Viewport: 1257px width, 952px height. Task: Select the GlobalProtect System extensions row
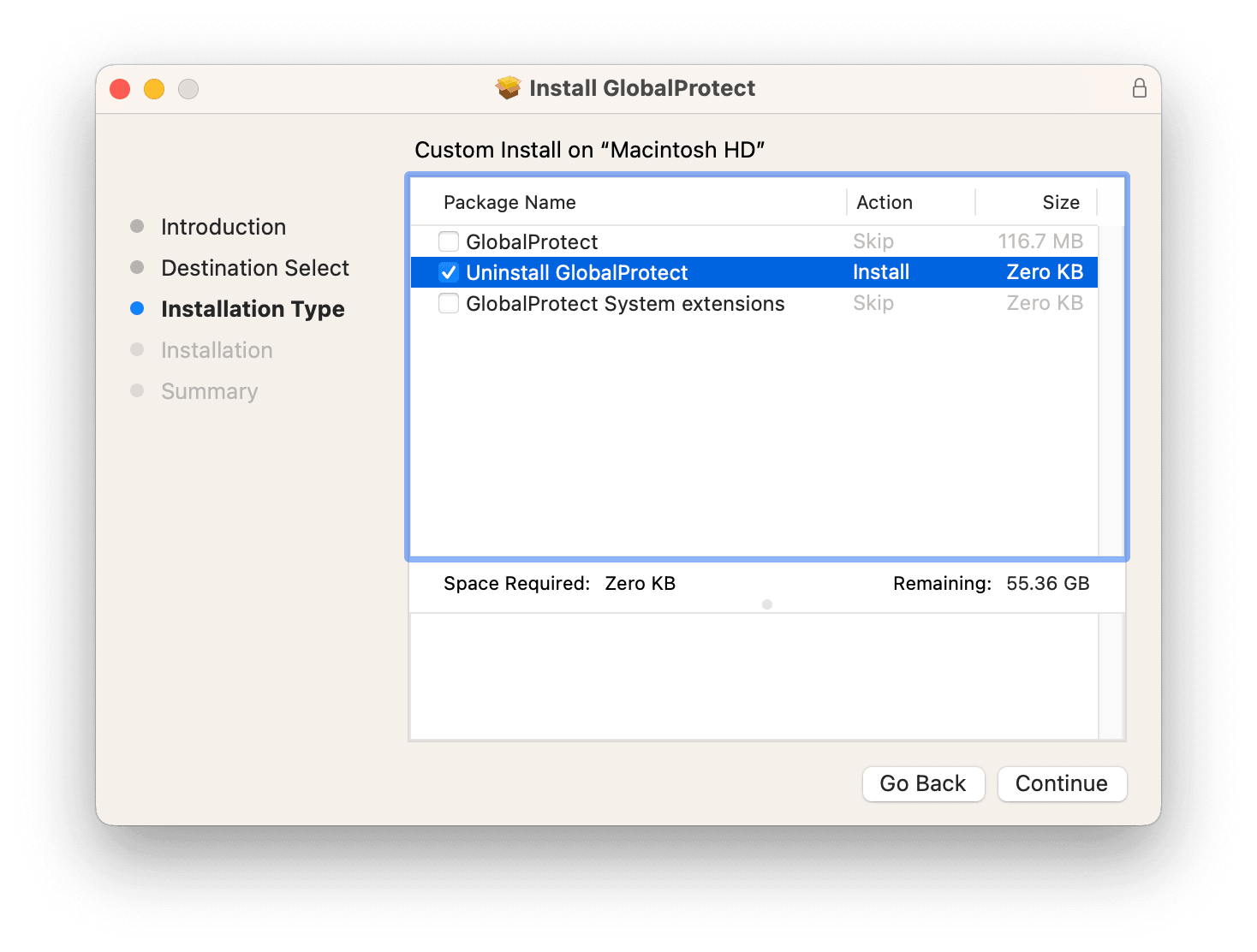click(x=624, y=303)
